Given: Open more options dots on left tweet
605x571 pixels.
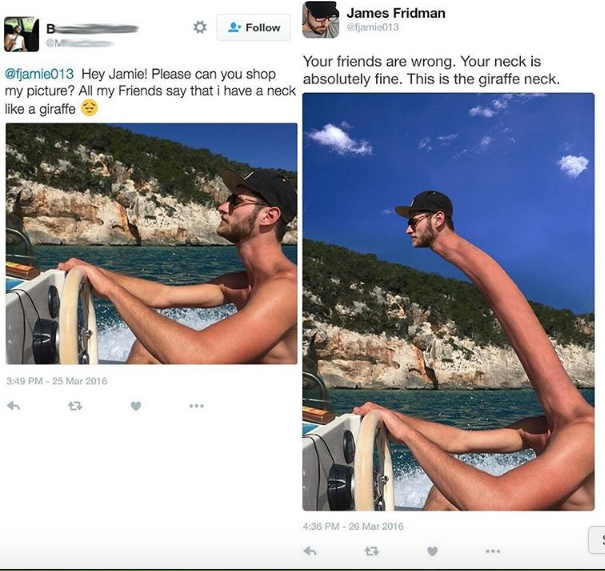Looking at the screenshot, I should pyautogui.click(x=196, y=406).
